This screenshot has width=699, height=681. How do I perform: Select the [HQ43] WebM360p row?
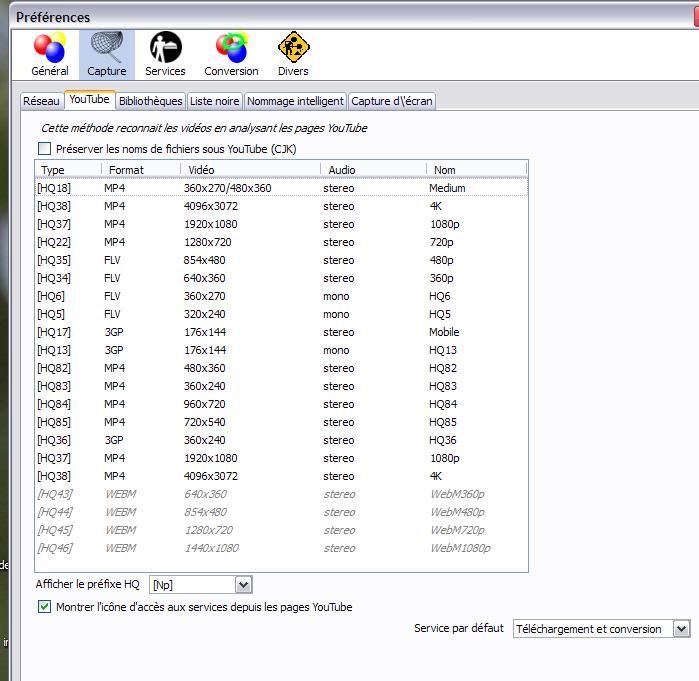click(281, 494)
